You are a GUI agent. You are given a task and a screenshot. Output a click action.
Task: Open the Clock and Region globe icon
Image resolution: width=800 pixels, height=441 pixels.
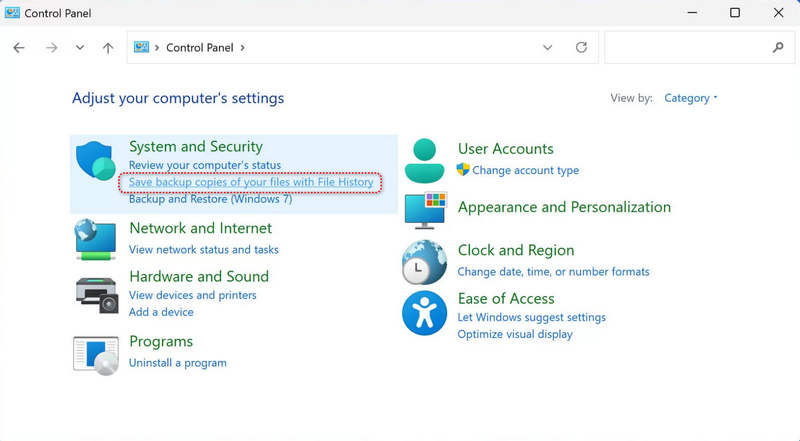click(424, 262)
